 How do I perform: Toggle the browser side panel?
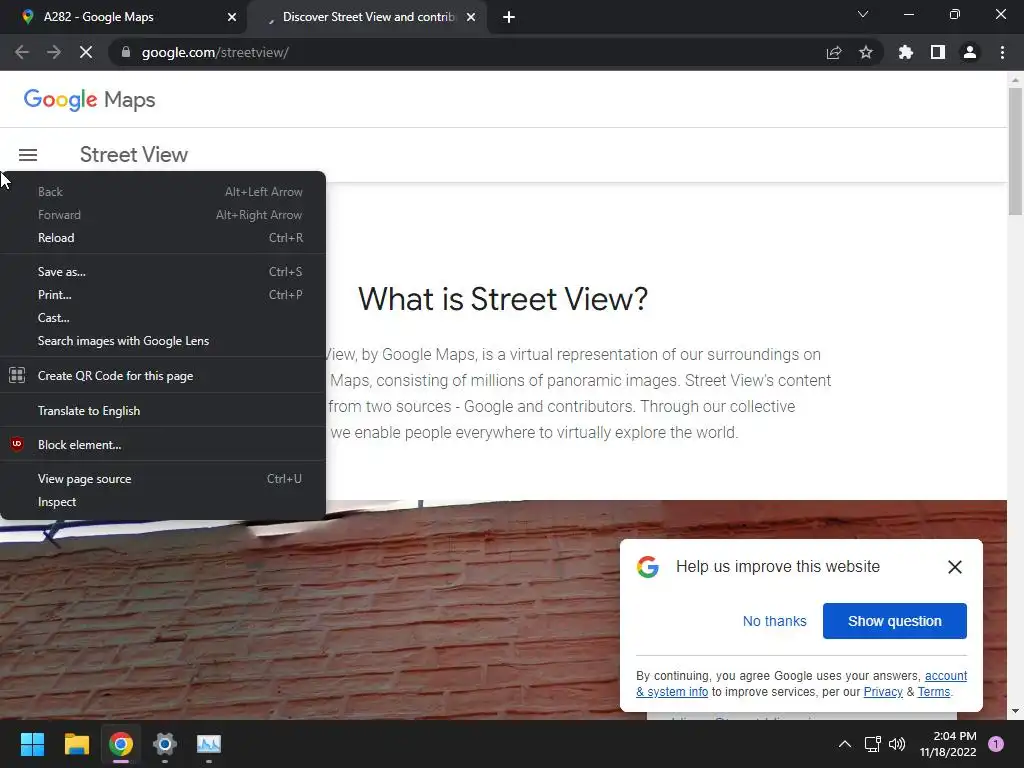[938, 52]
